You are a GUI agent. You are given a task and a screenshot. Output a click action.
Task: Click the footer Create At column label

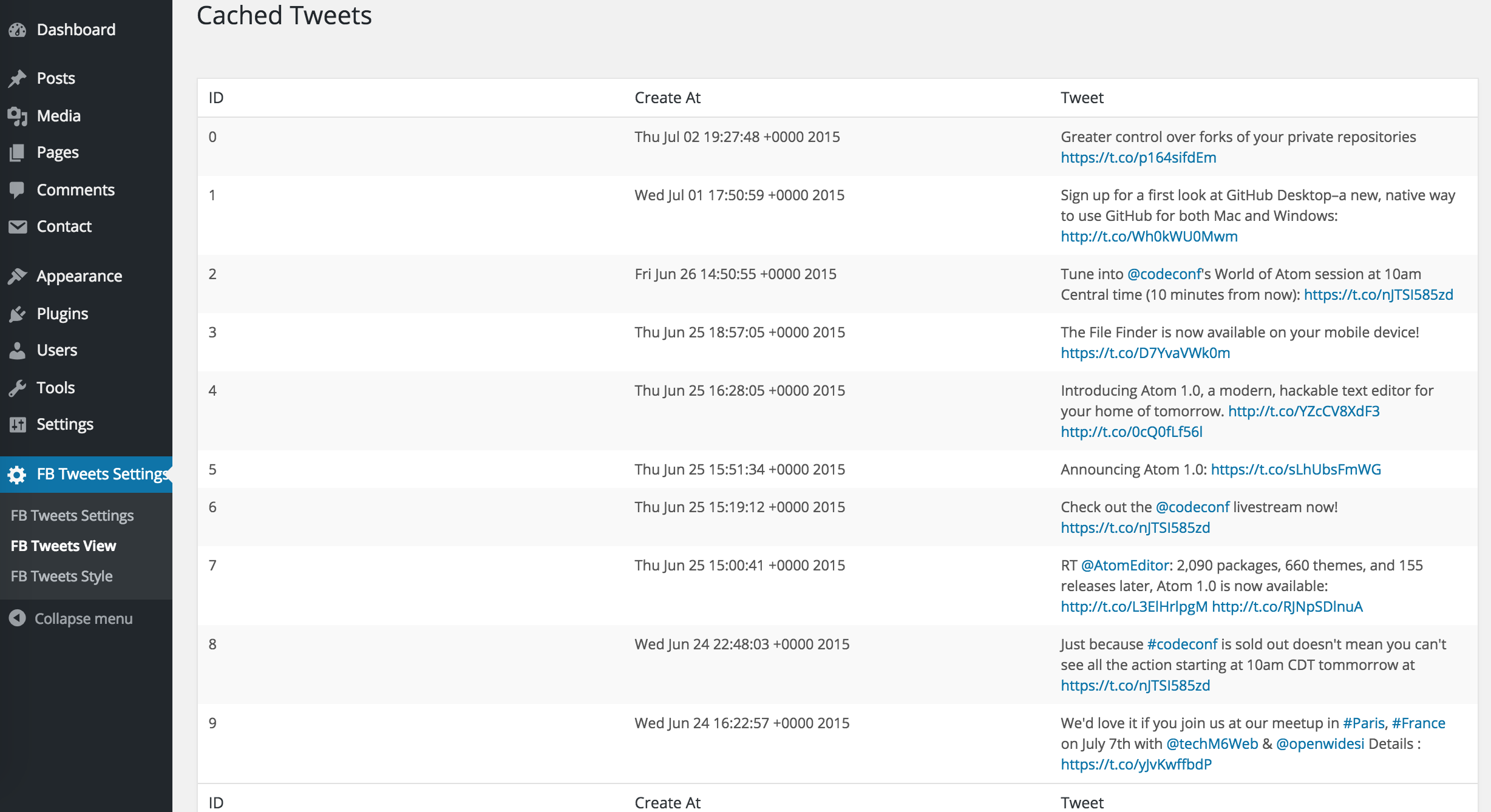coord(668,803)
